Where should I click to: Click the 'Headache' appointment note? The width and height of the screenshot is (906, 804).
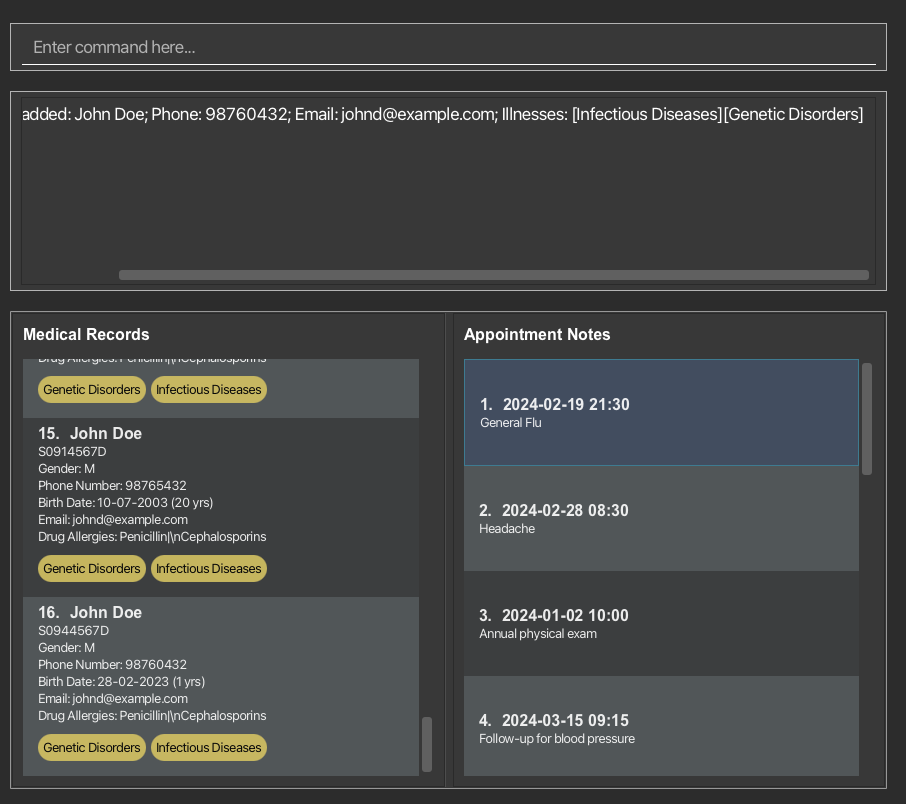(x=507, y=528)
